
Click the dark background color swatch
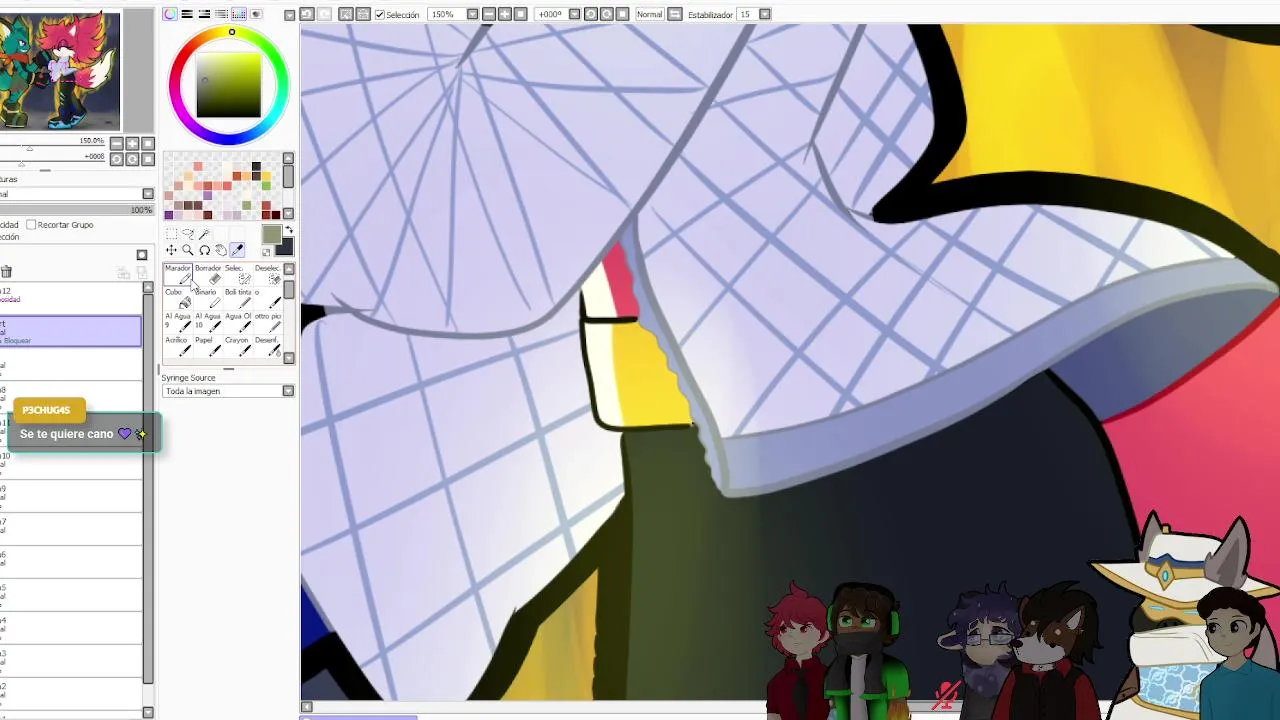[284, 246]
